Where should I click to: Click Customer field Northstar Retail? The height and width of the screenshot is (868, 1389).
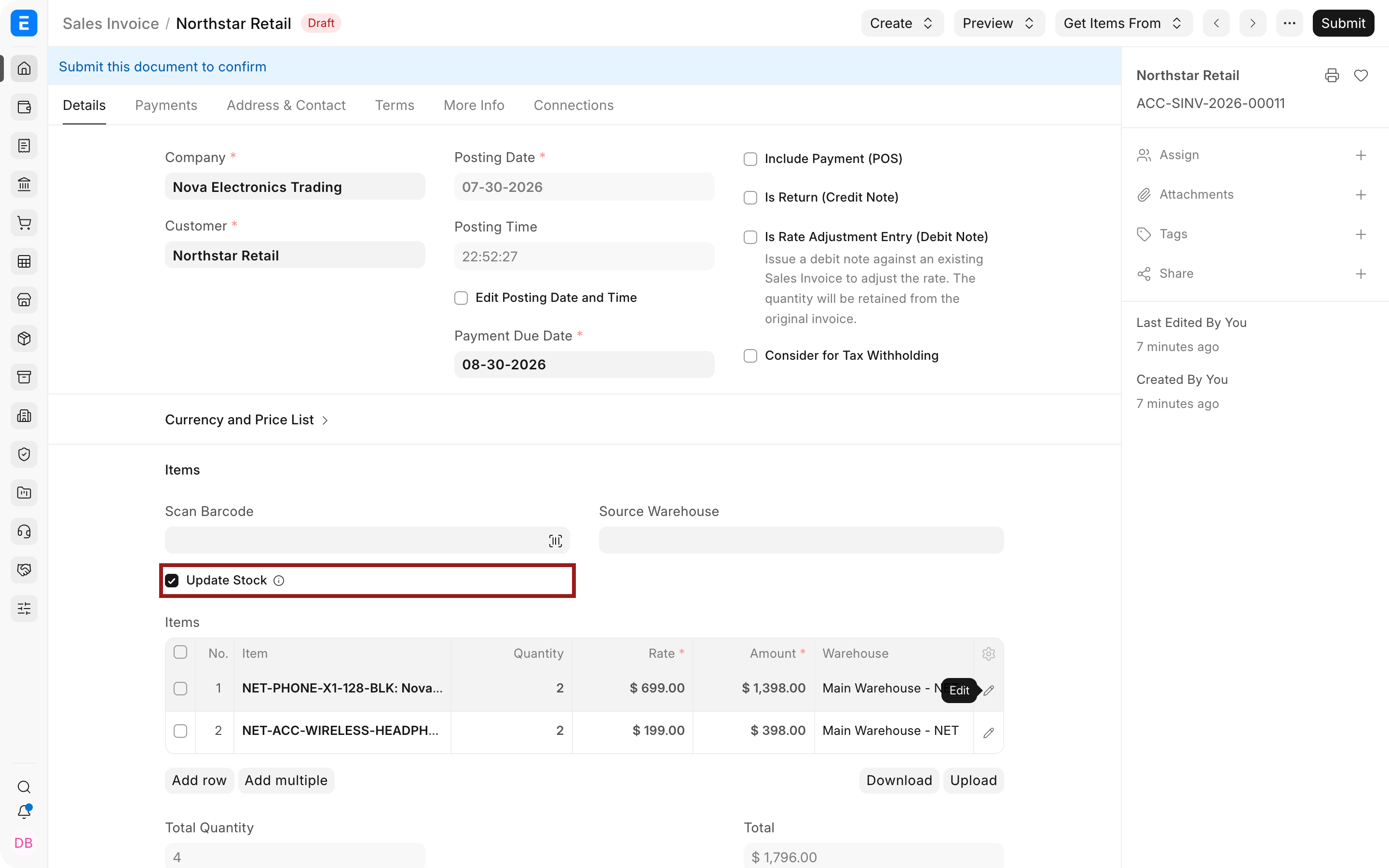(x=295, y=255)
